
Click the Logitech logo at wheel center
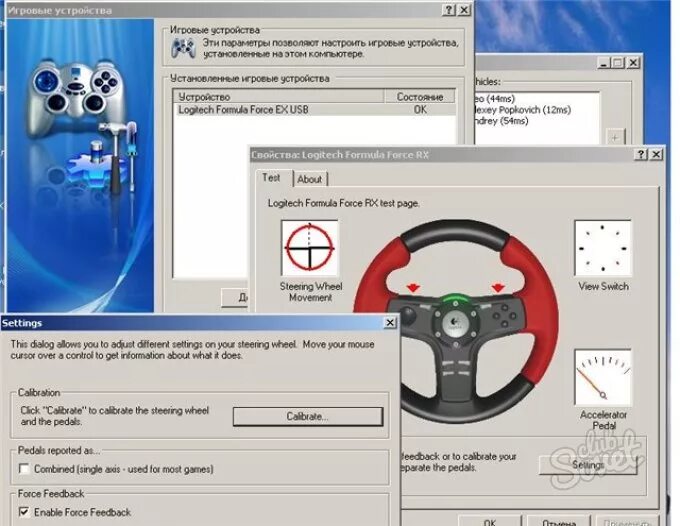[455, 322]
